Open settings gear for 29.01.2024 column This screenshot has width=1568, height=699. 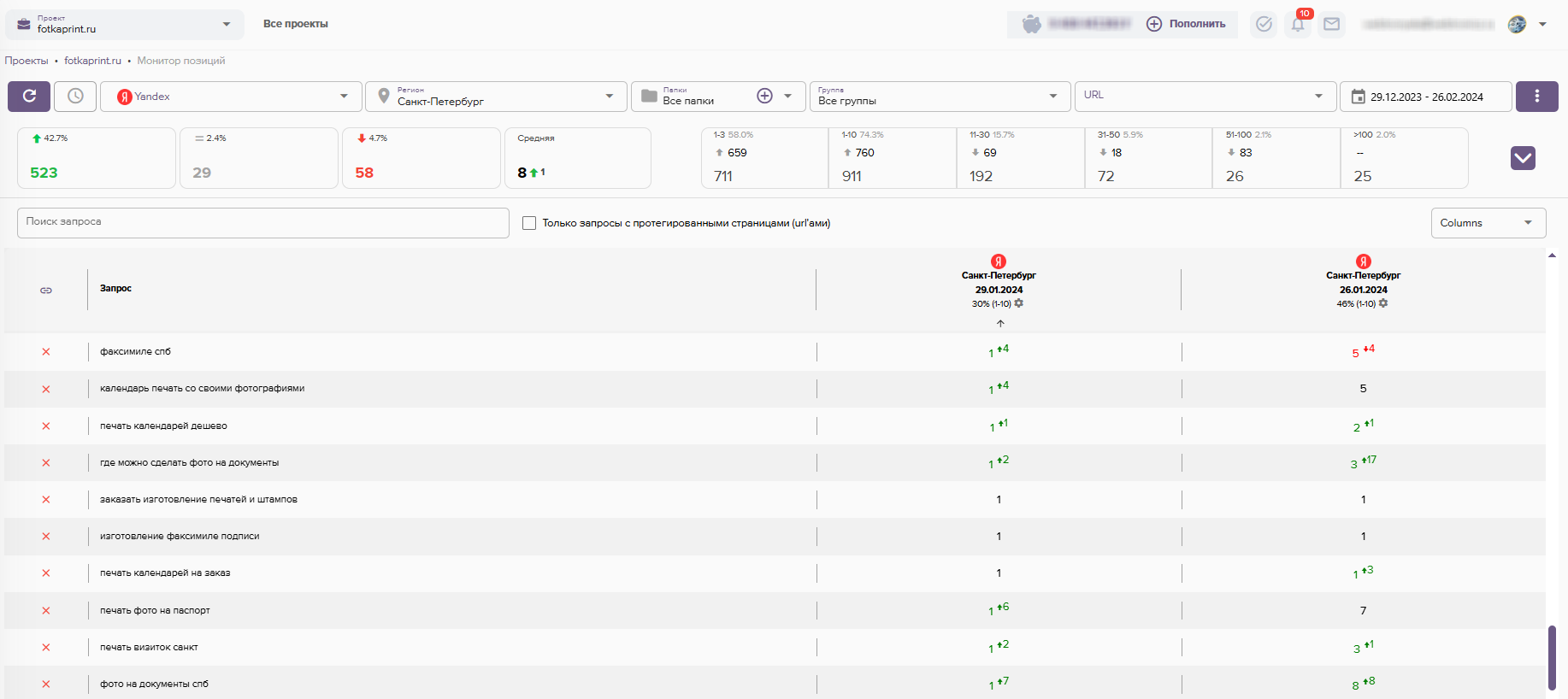(1019, 303)
